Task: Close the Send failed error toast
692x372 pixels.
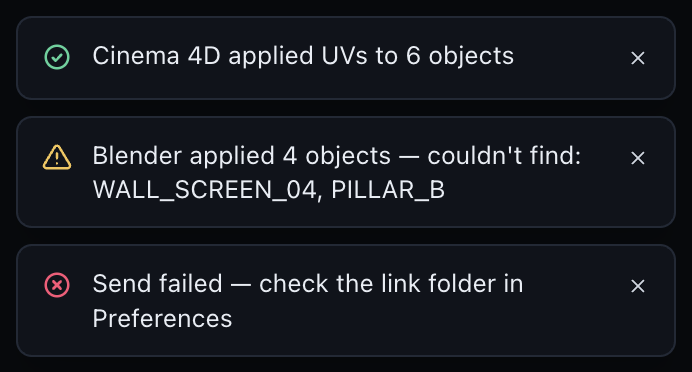Action: pos(638,286)
